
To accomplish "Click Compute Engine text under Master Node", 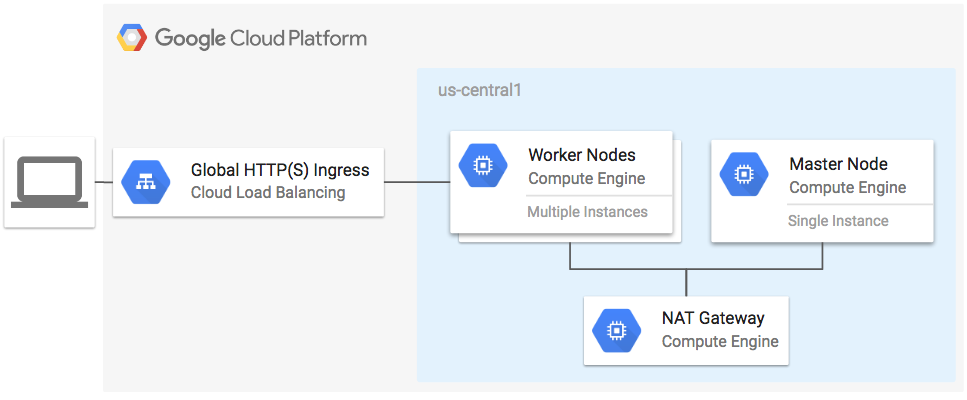I will [x=847, y=188].
